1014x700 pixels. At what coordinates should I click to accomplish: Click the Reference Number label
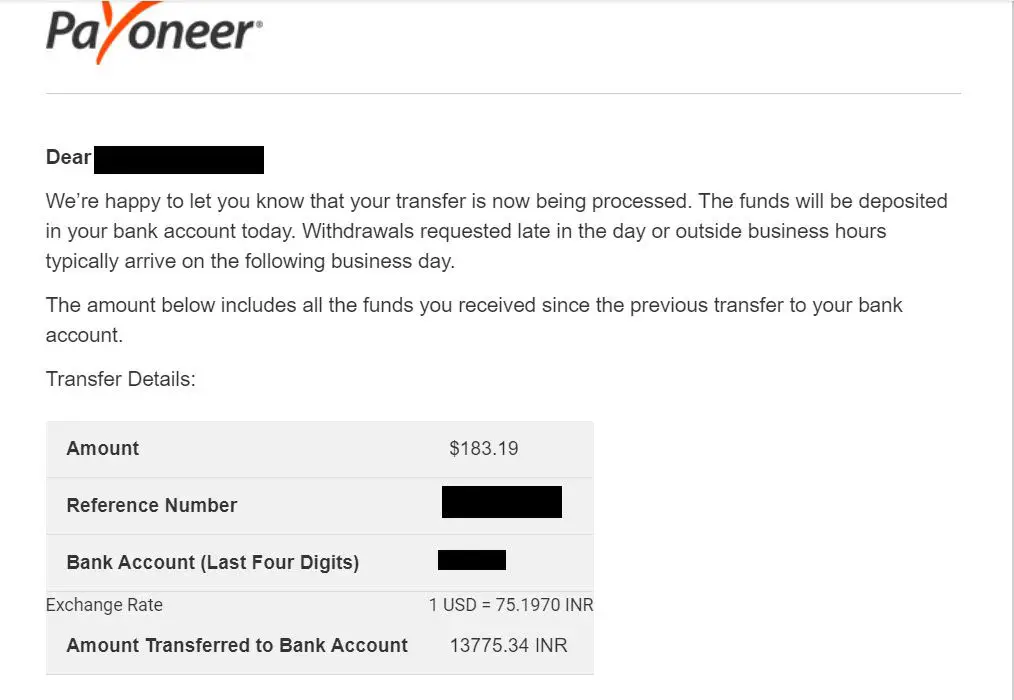pyautogui.click(x=152, y=505)
